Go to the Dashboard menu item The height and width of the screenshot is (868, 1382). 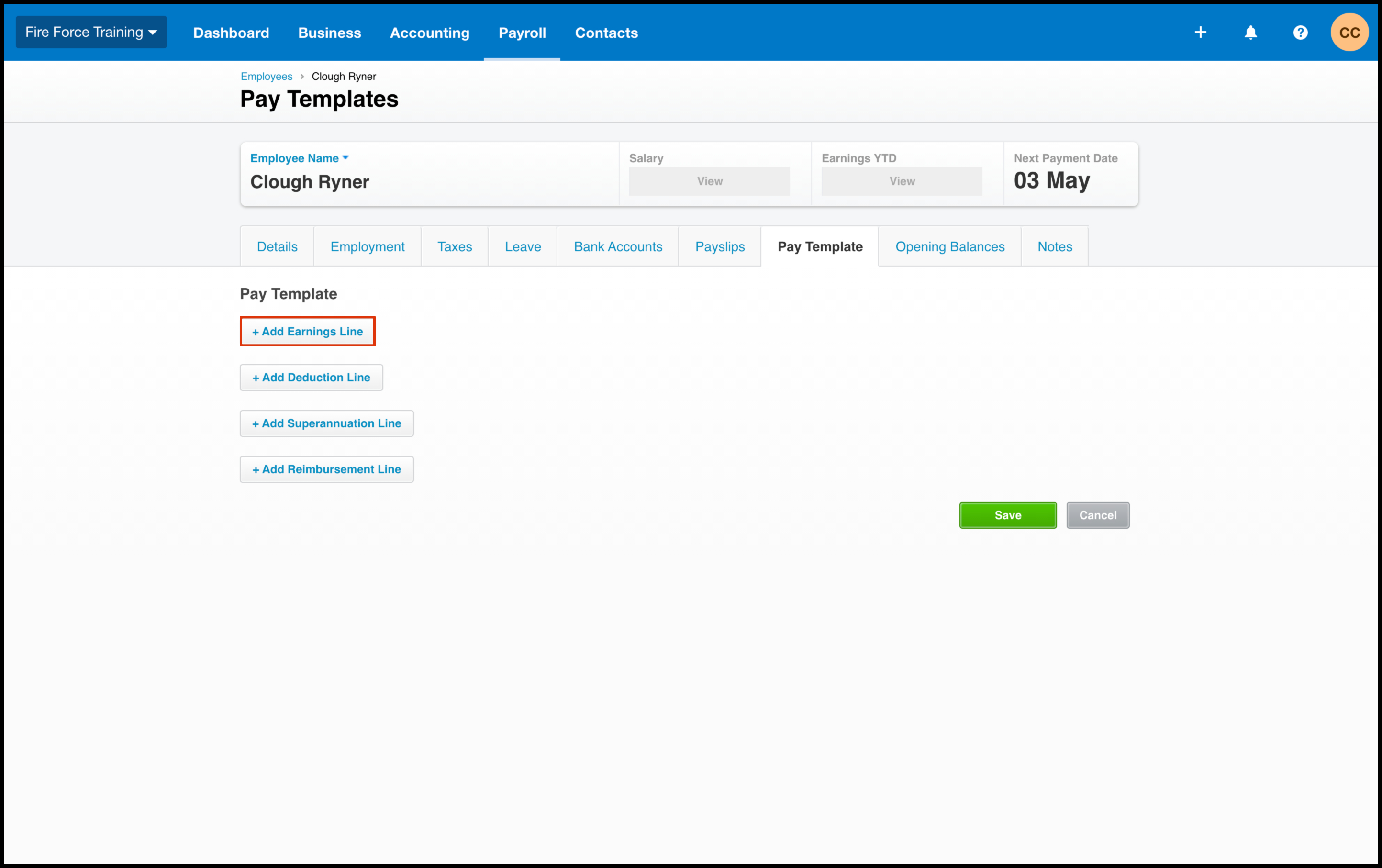coord(231,33)
